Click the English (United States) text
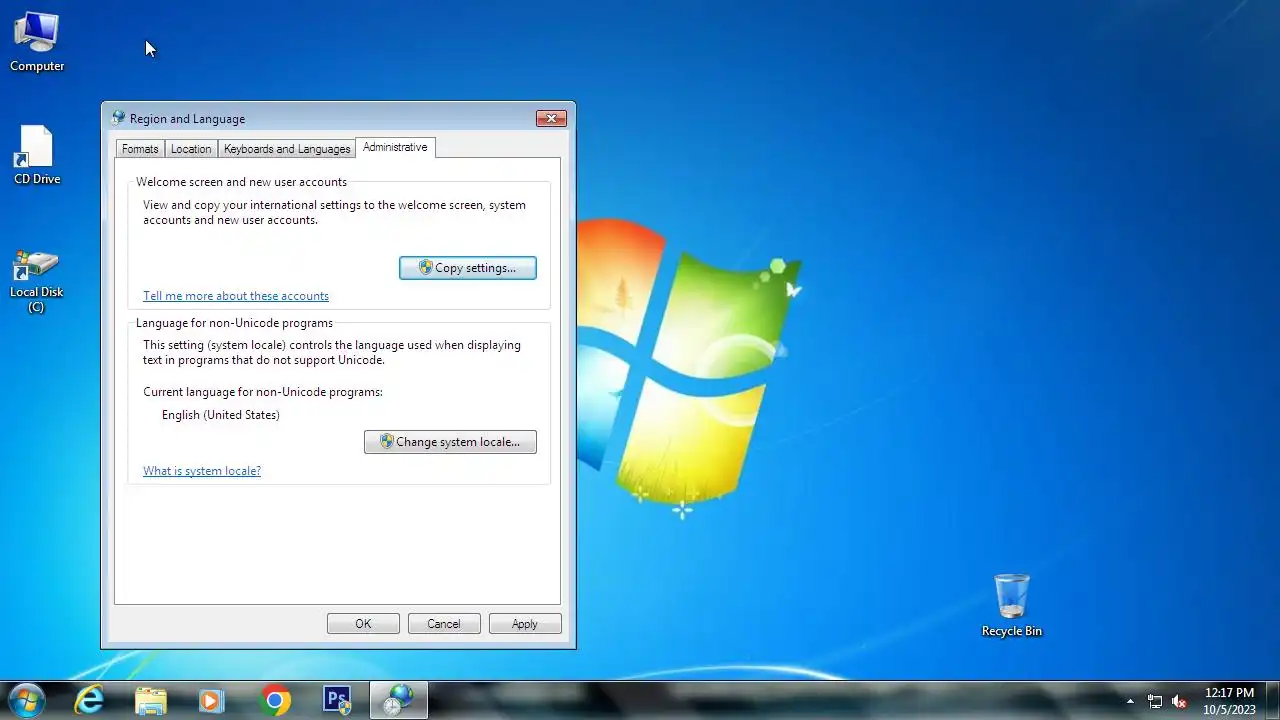1280x720 pixels. 221,415
